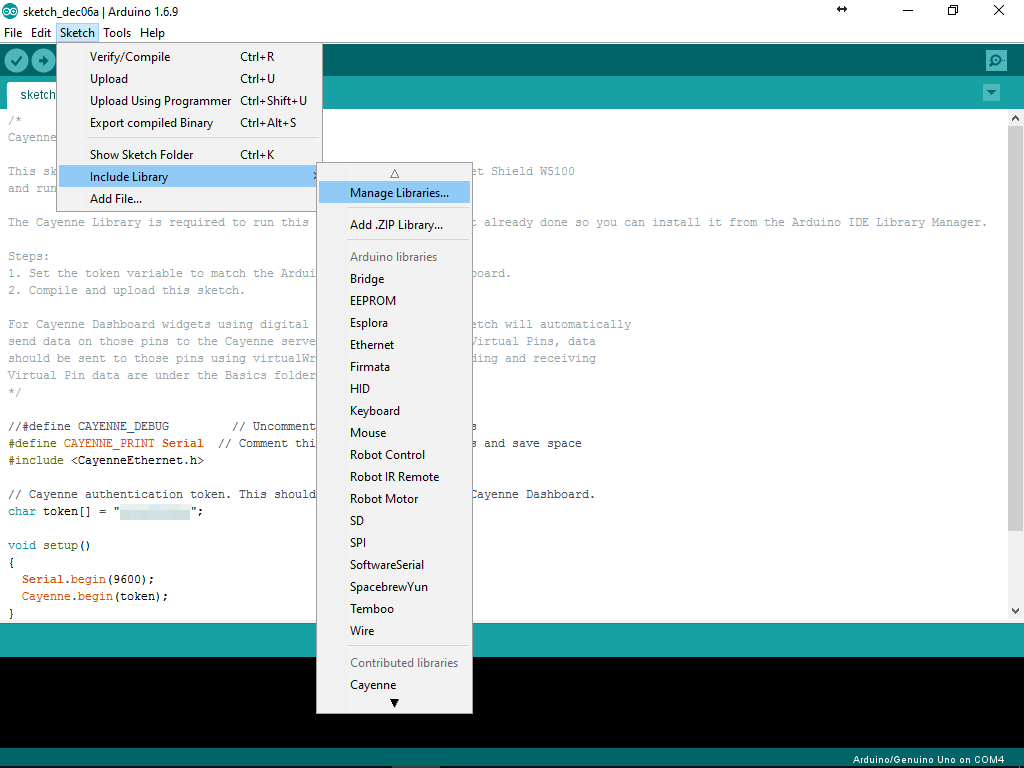Image resolution: width=1024 pixels, height=768 pixels.
Task: Click the Verify checkmark icon
Action: coord(16,60)
